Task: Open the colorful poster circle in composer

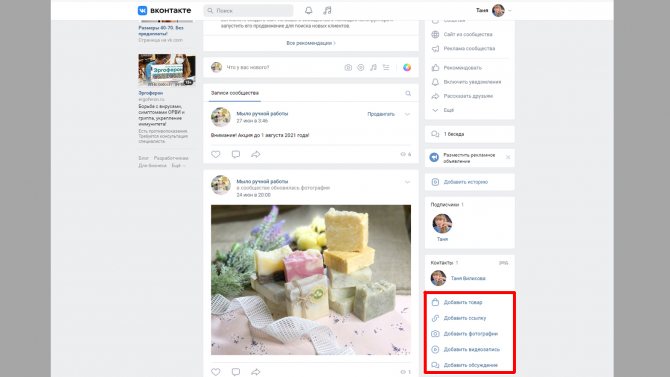Action: 407,68
